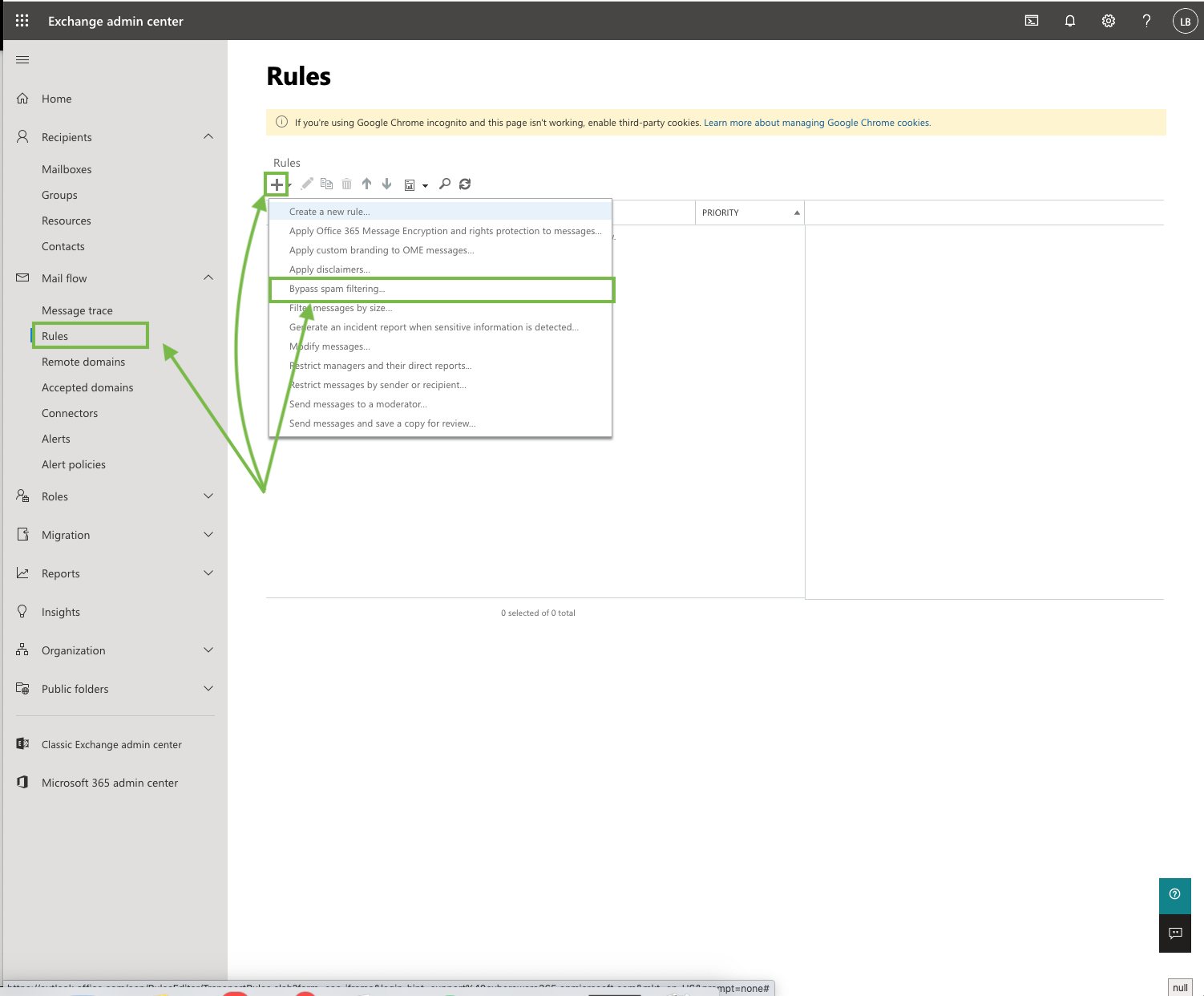
Task: Select 'Restrict messages by sender or recipient' item
Action: 440,385
